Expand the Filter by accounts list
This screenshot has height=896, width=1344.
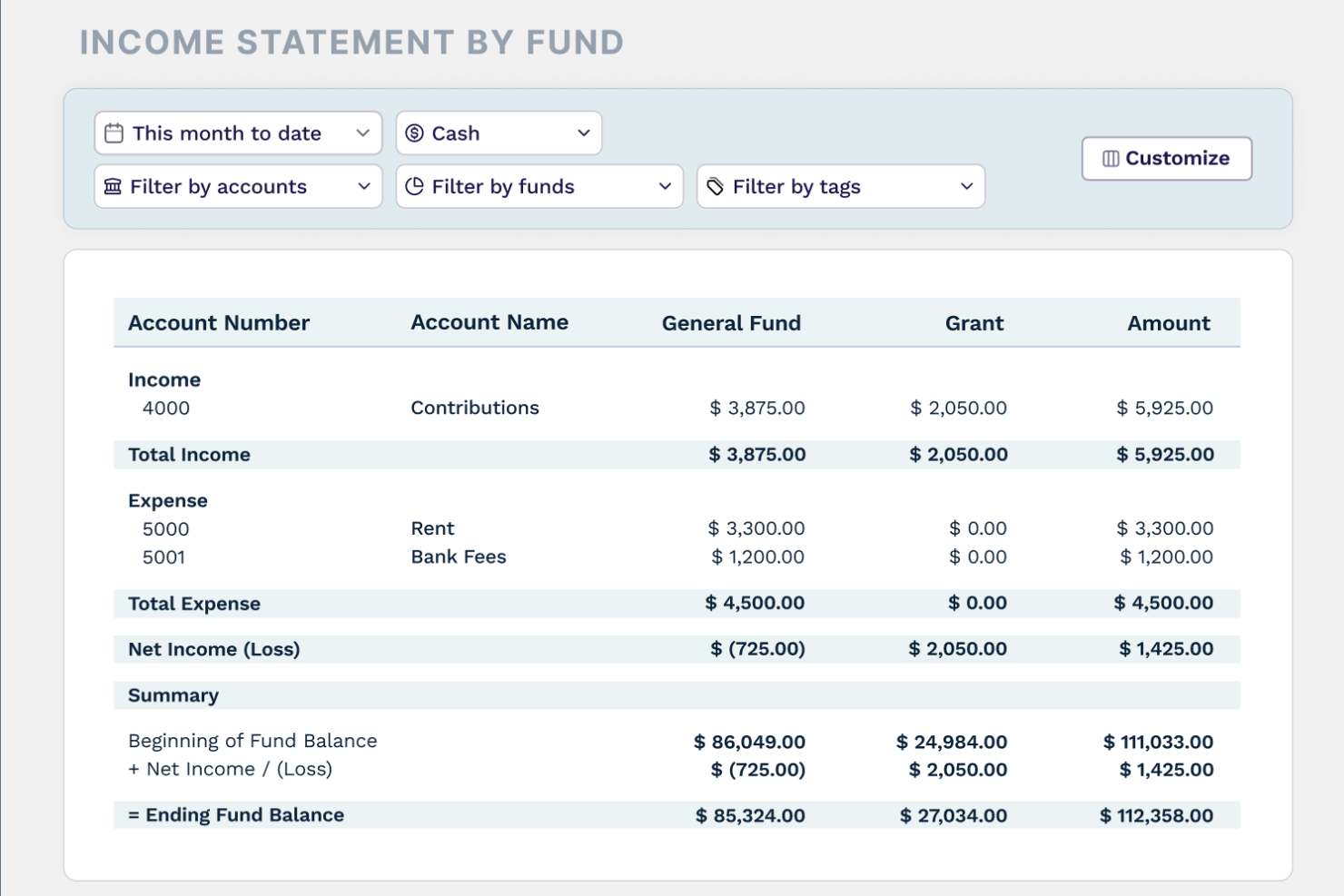(237, 186)
